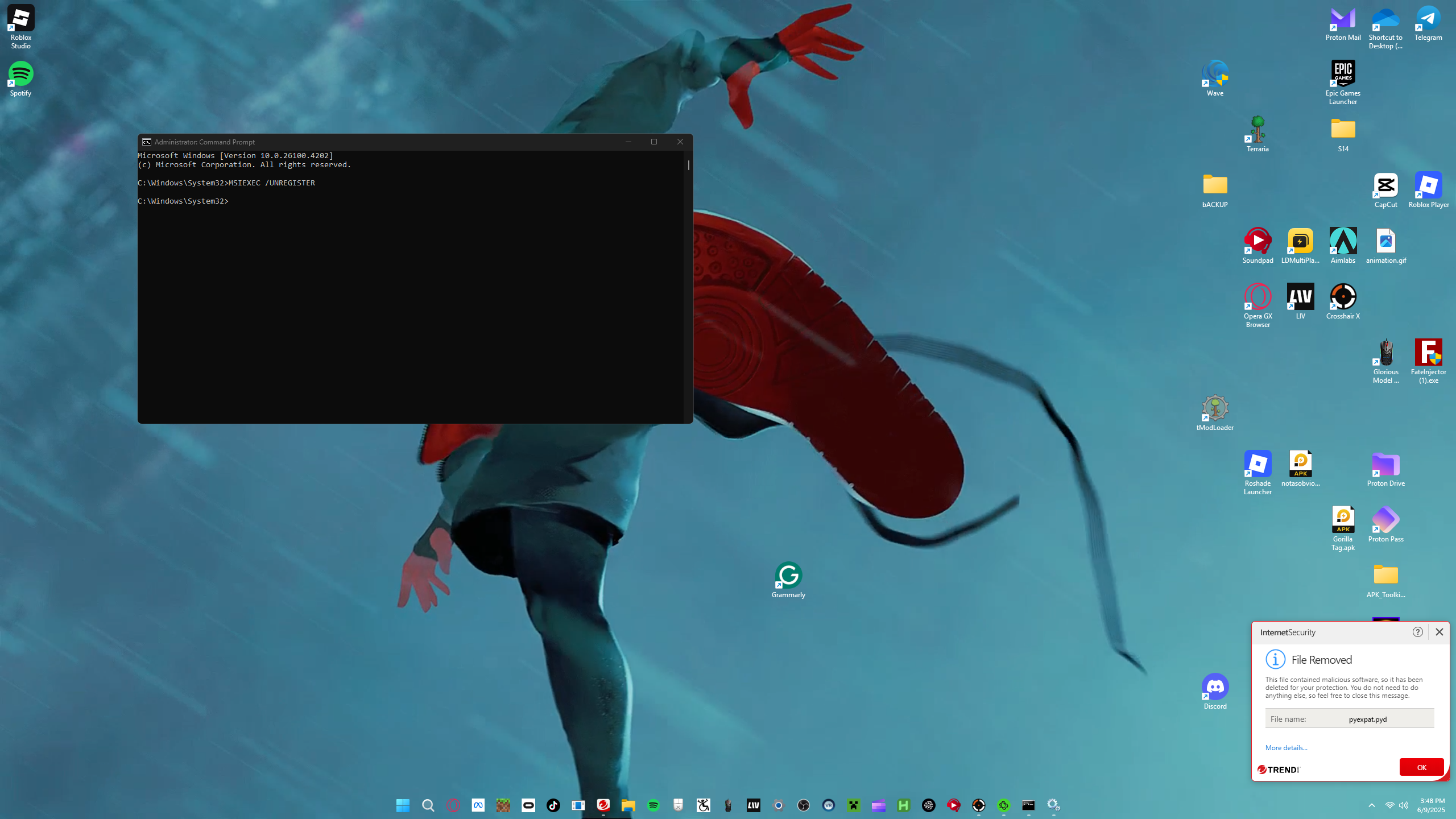This screenshot has width=1456, height=819.
Task: Open the Windows Start menu
Action: click(403, 805)
